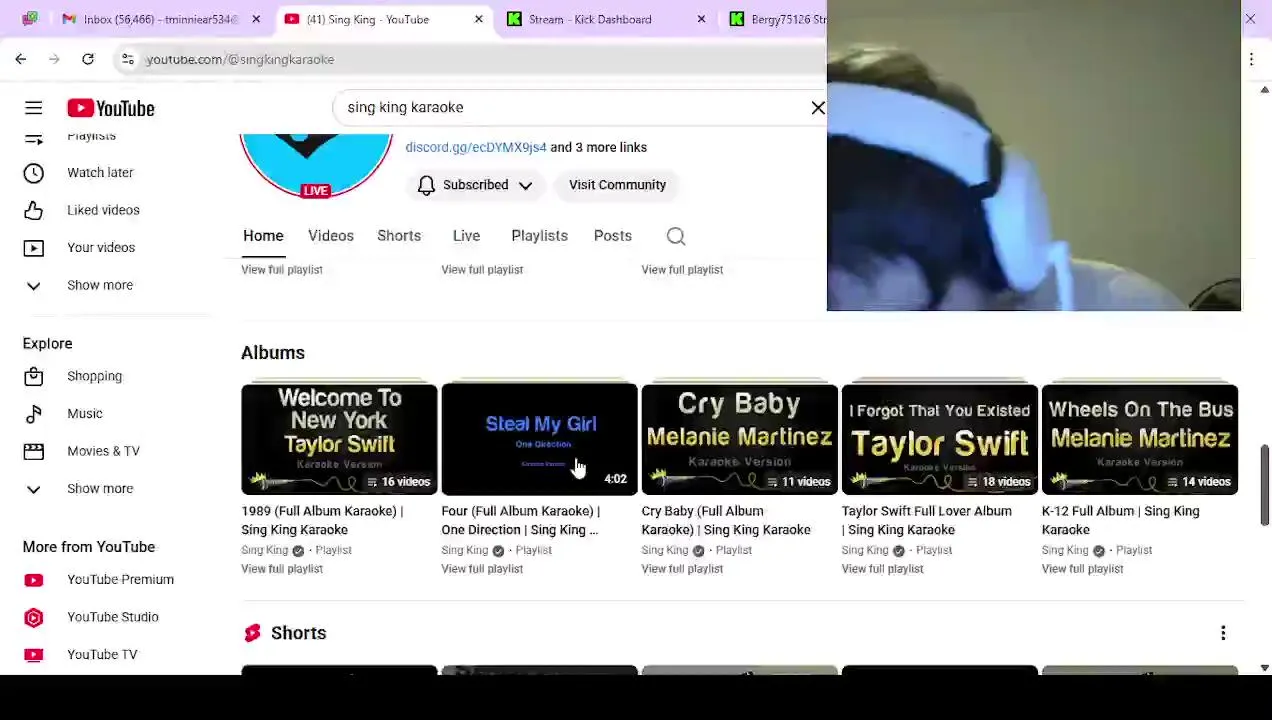Viewport: 1272px width, 720px height.
Task: Click Visit Community button
Action: click(617, 185)
